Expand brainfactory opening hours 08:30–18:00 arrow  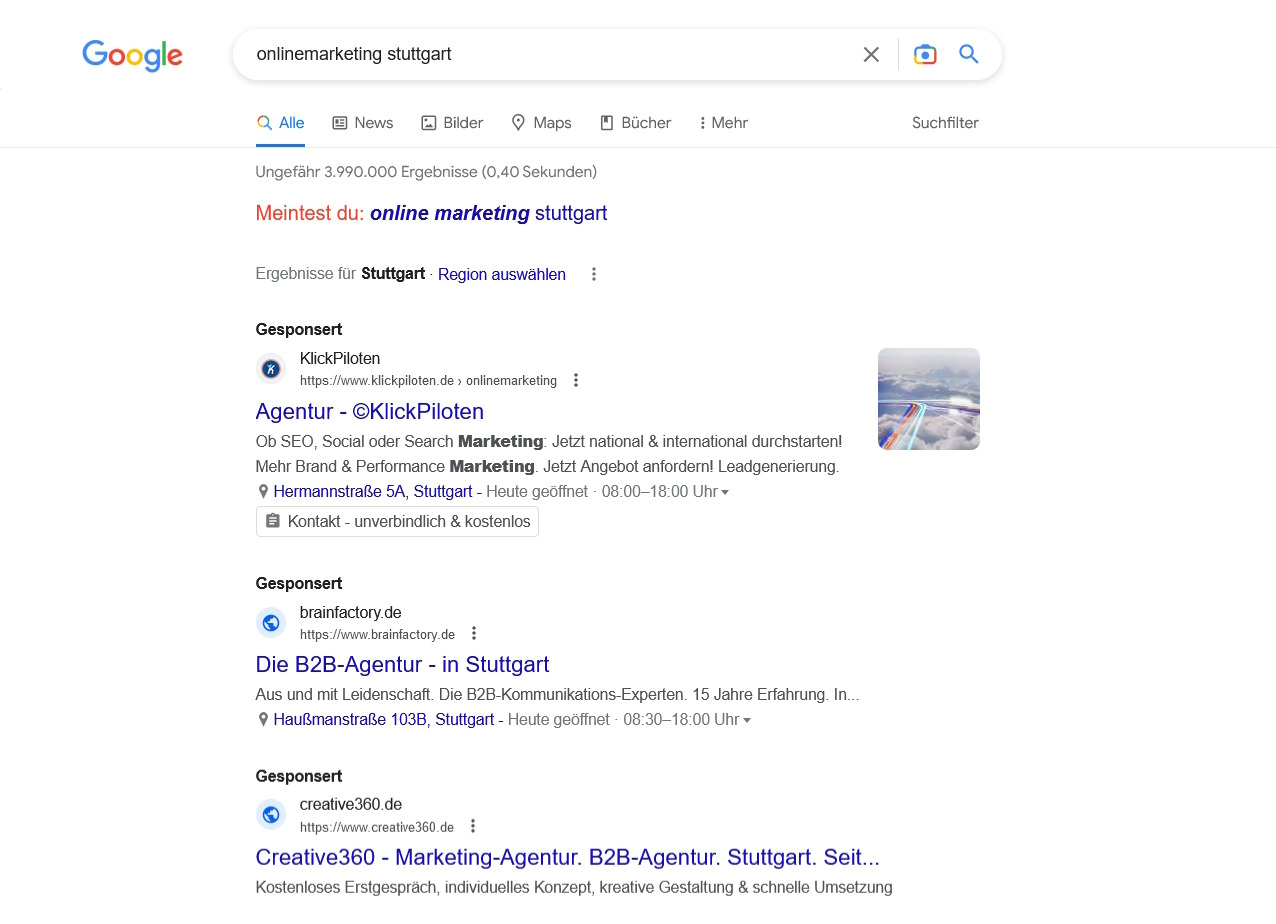point(747,720)
